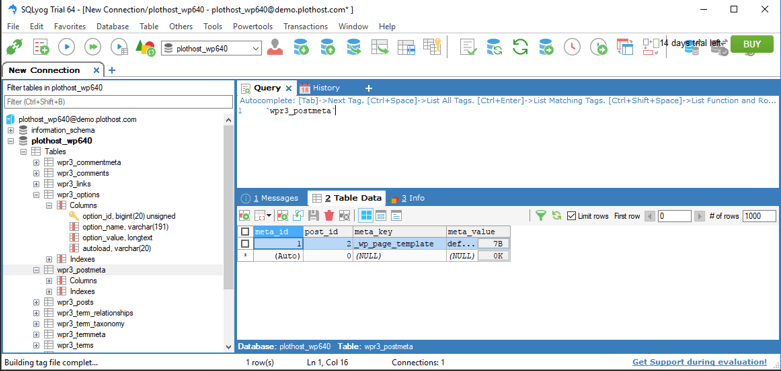
Task: Open the dropdown arrow beside the row icon
Action: [x=269, y=216]
